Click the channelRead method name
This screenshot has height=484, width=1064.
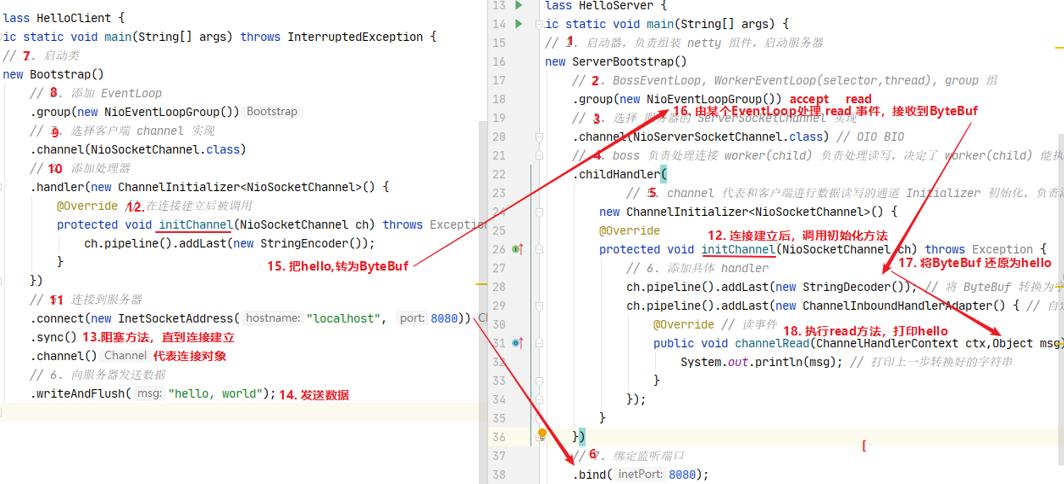pyautogui.click(x=772, y=343)
